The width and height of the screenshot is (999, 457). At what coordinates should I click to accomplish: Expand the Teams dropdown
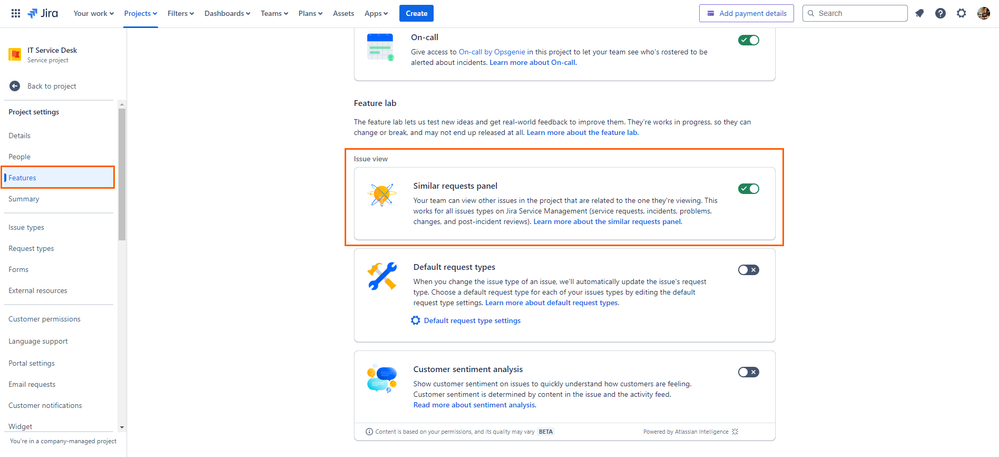click(273, 13)
